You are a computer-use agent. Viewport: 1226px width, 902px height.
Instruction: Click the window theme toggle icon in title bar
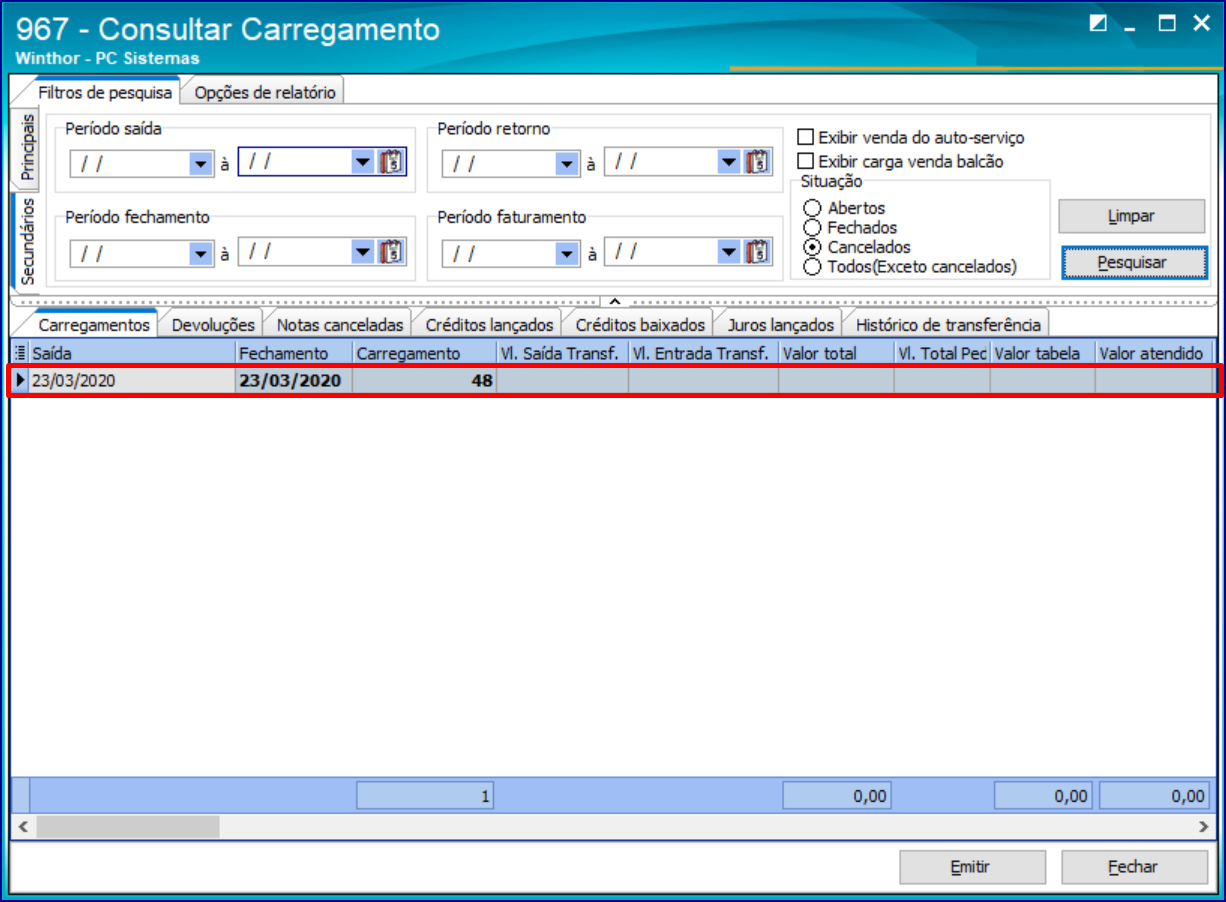[x=1098, y=25]
